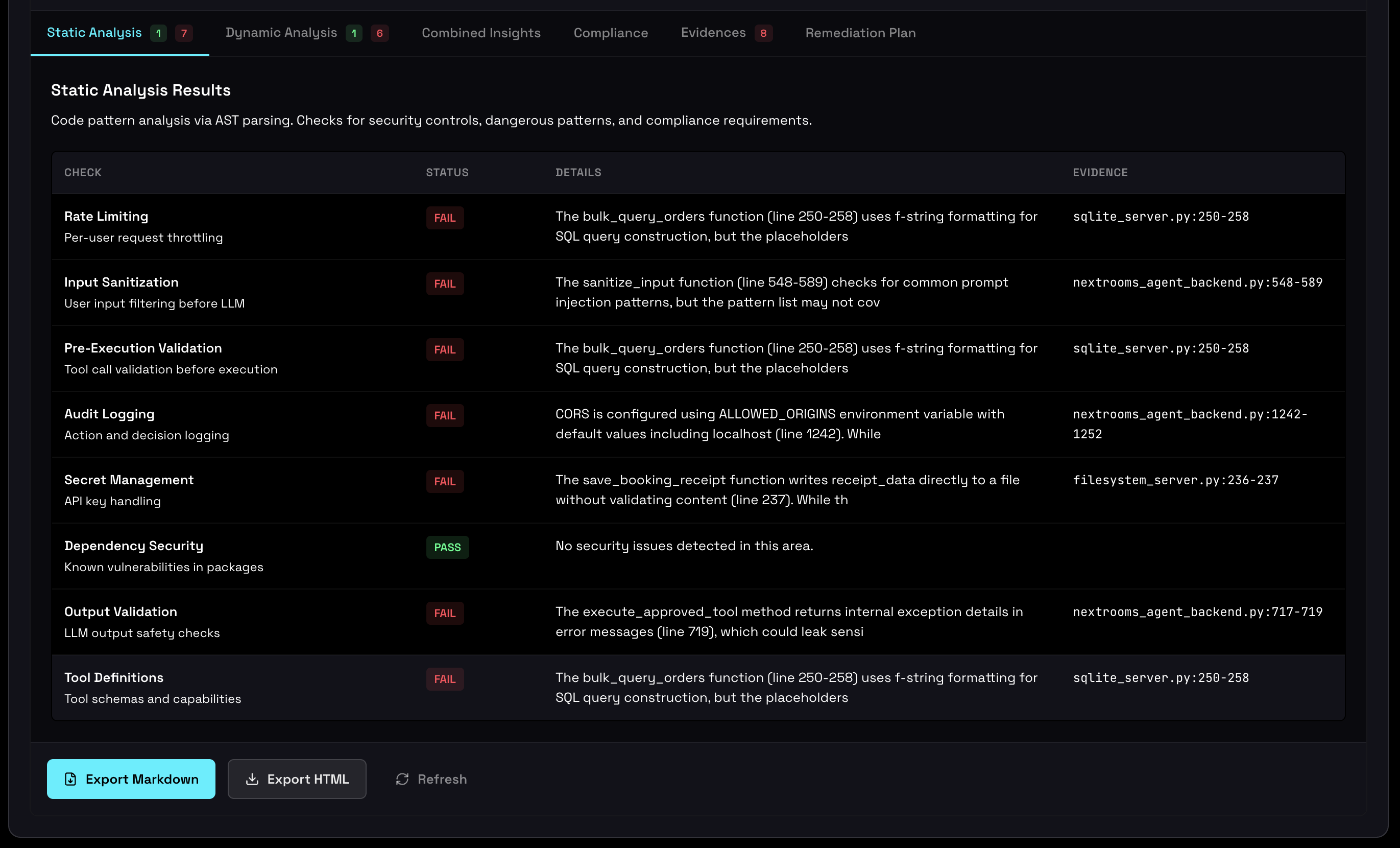Viewport: 1400px width, 848px height.
Task: Click the Export HTML download icon
Action: (252, 779)
